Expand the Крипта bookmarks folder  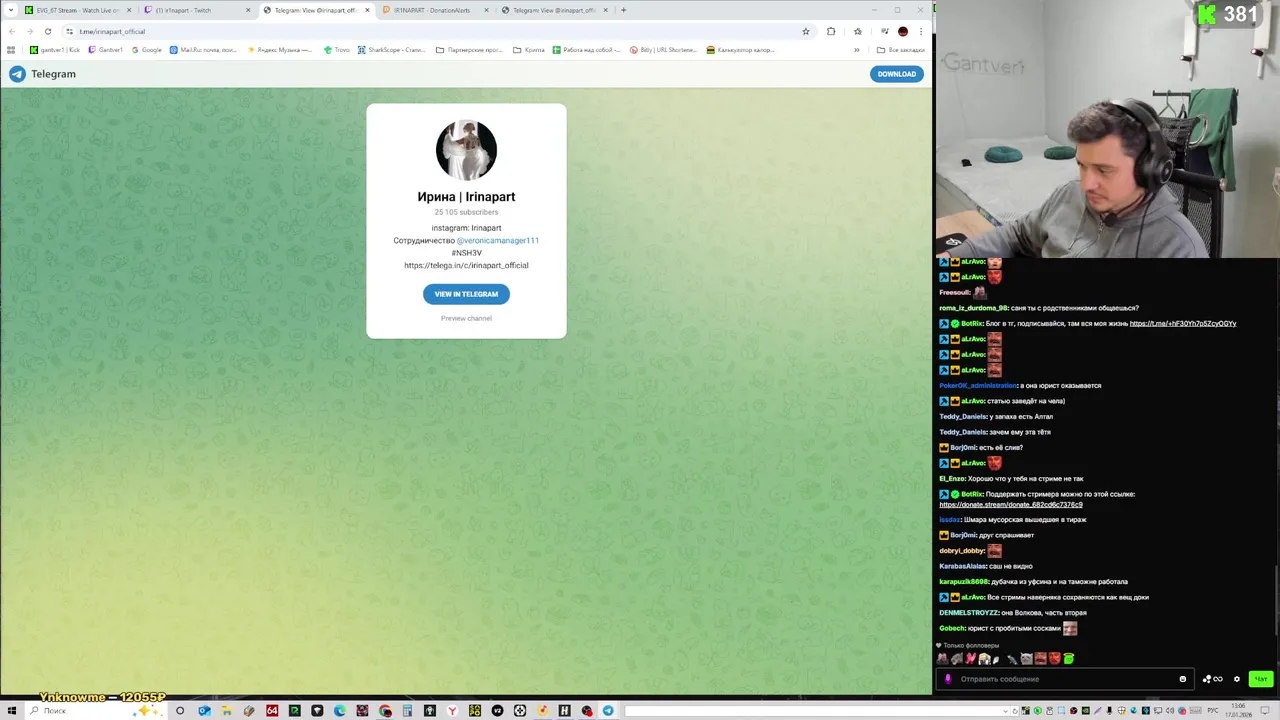pyautogui.click(x=529, y=50)
